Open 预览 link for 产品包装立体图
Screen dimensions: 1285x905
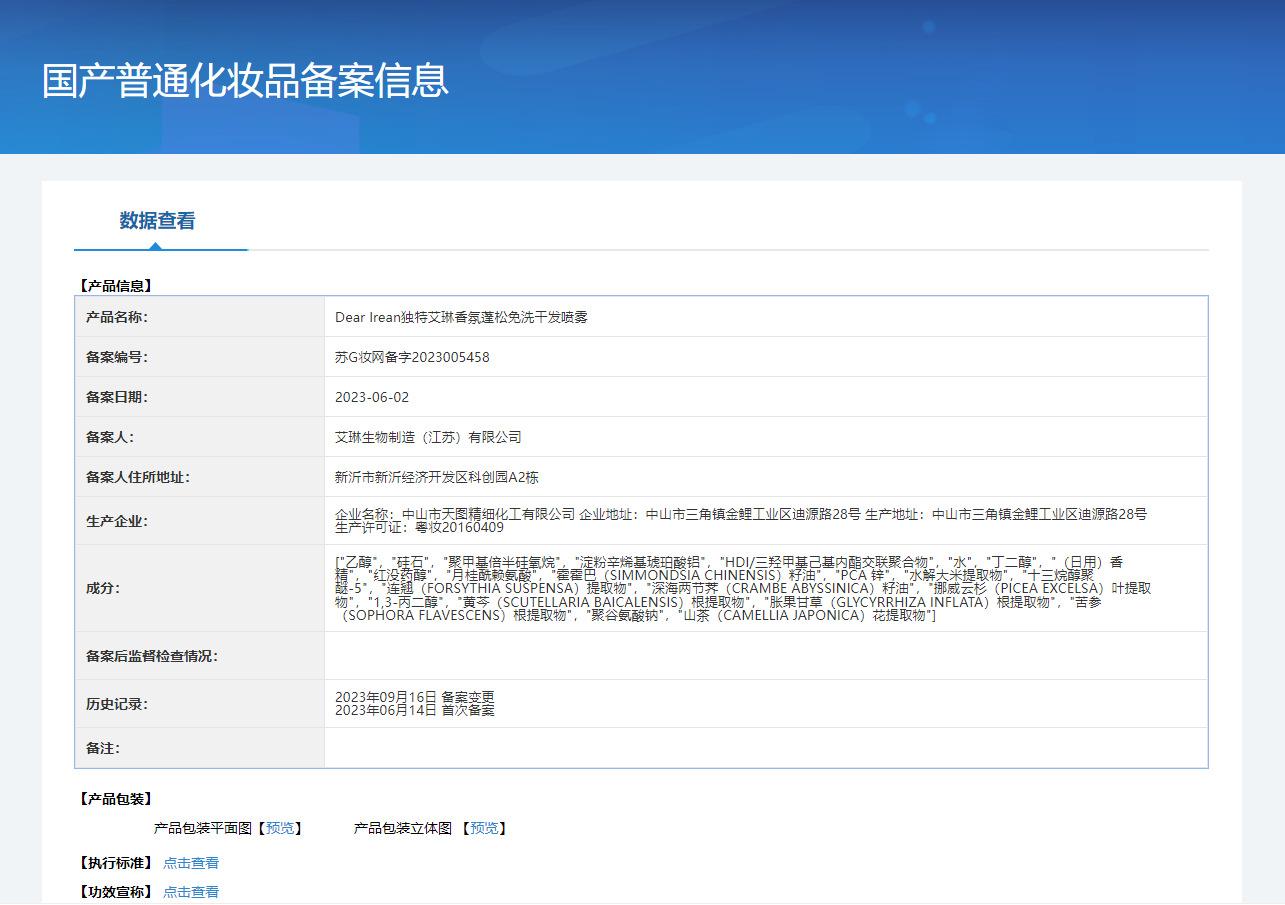[x=484, y=828]
